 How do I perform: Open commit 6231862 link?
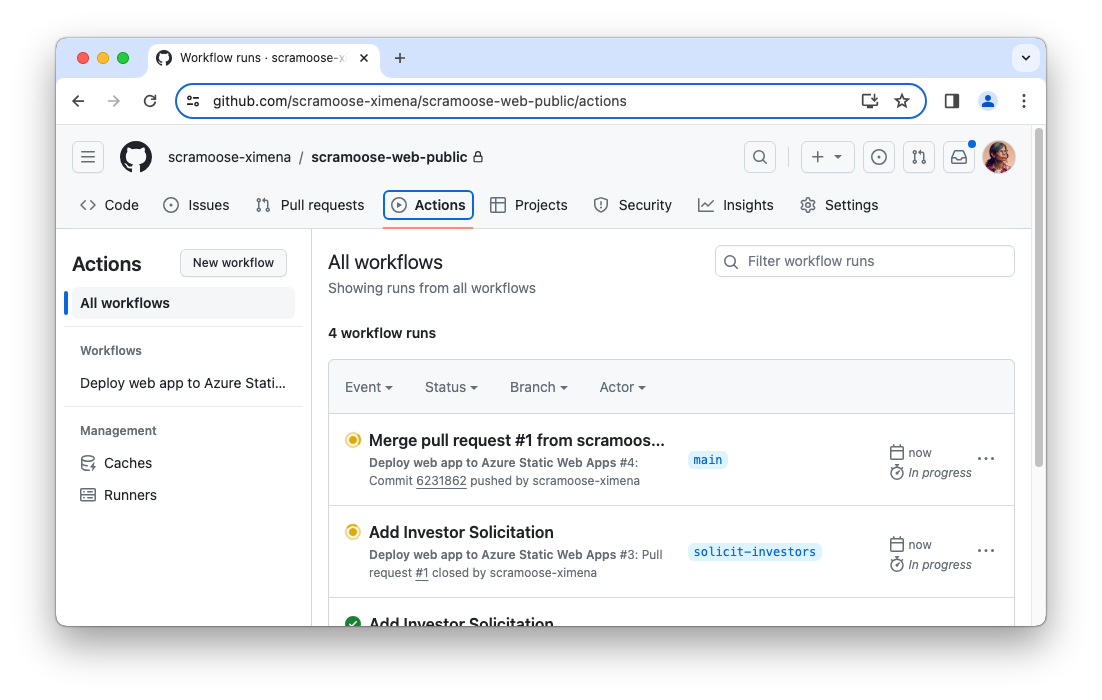(x=441, y=481)
